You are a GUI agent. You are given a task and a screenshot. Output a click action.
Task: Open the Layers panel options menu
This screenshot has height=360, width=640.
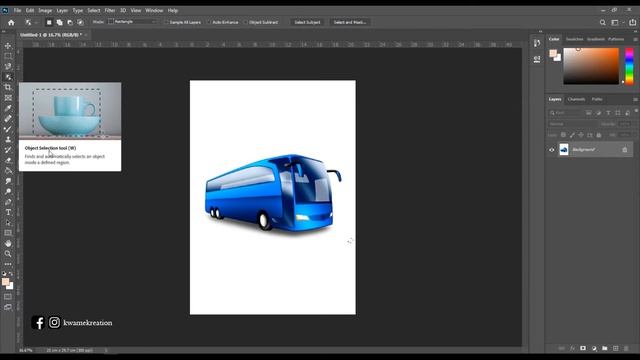coord(635,99)
